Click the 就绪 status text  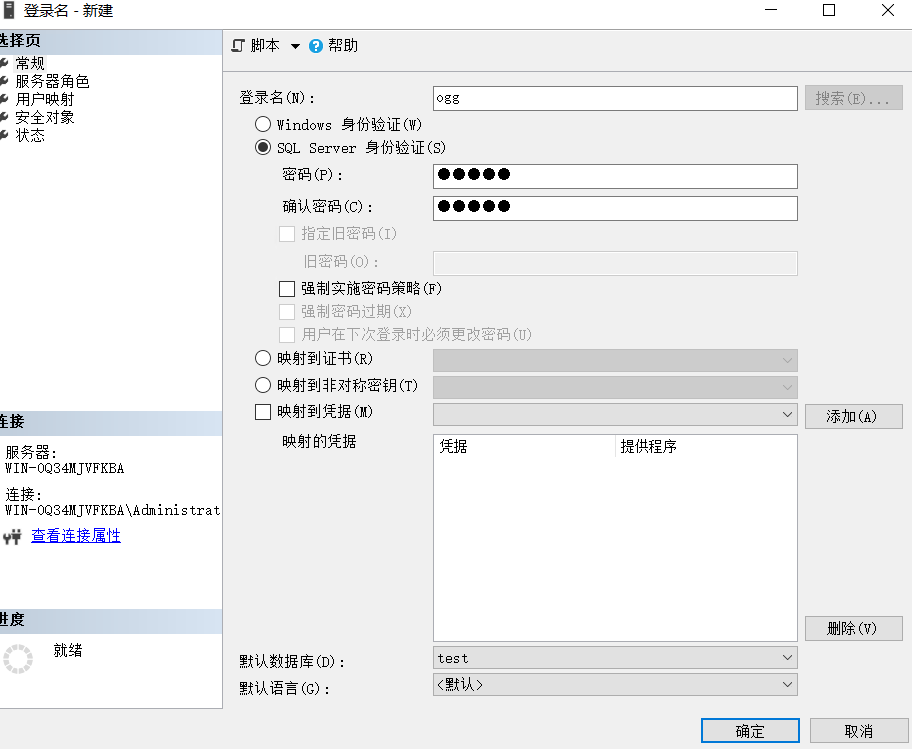tap(68, 650)
